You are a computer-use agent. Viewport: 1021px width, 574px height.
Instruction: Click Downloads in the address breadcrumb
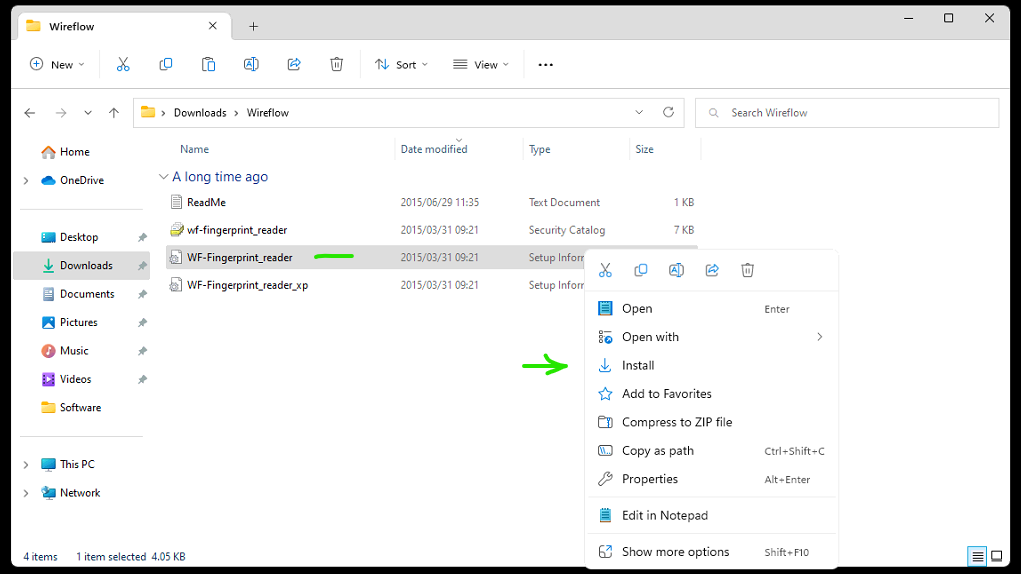200,113
